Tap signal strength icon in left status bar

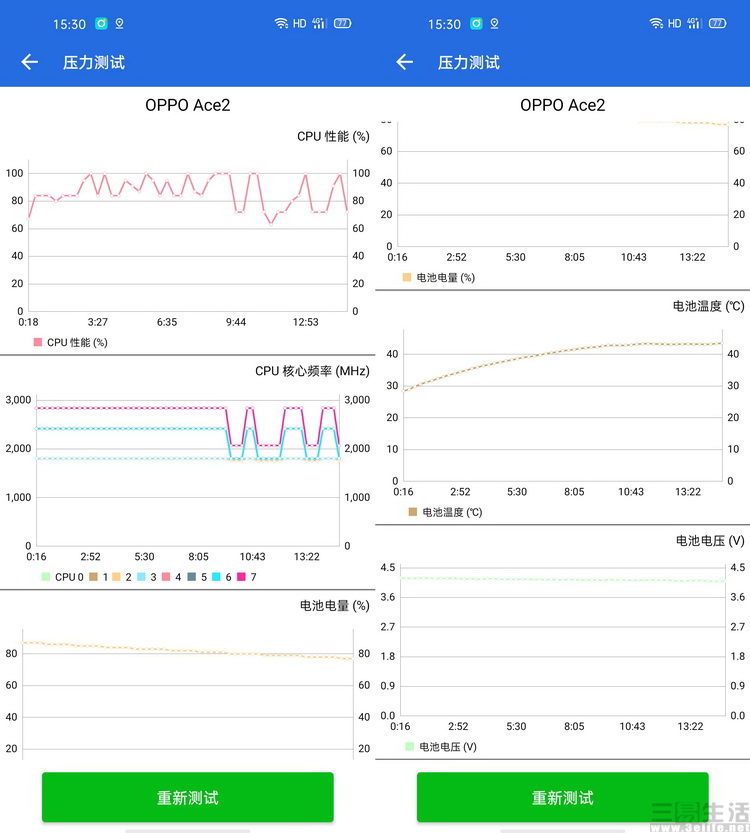pos(319,23)
